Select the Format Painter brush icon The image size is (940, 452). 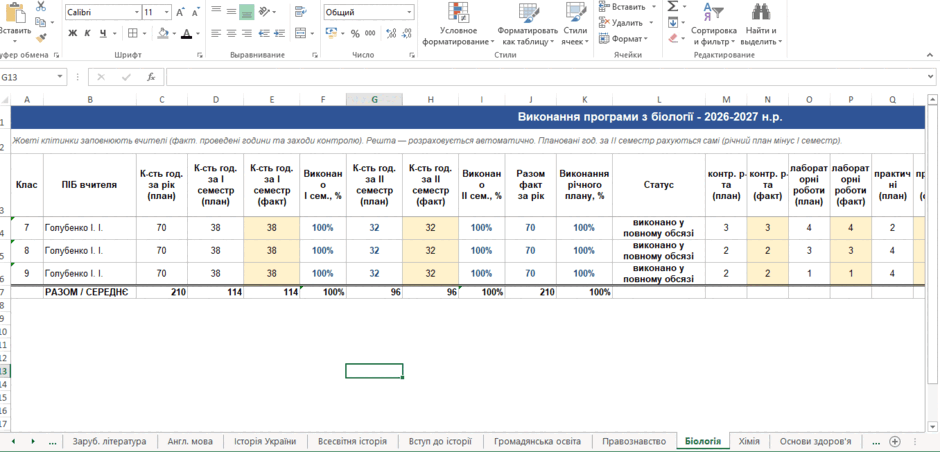pyautogui.click(x=41, y=38)
